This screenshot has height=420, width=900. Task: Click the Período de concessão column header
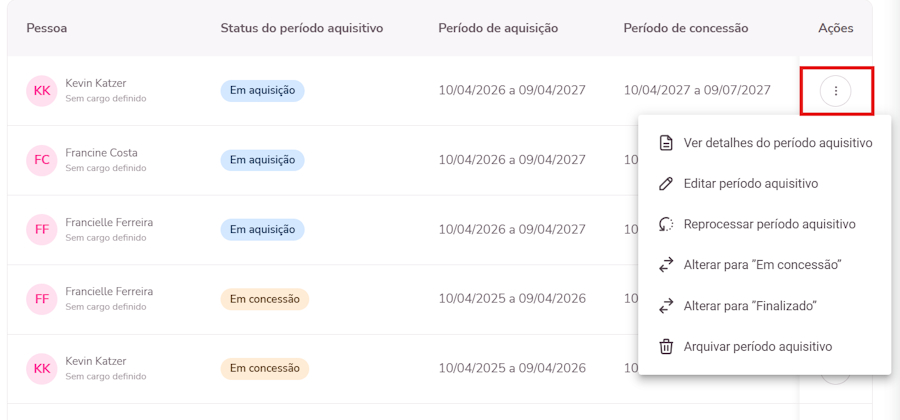686,28
